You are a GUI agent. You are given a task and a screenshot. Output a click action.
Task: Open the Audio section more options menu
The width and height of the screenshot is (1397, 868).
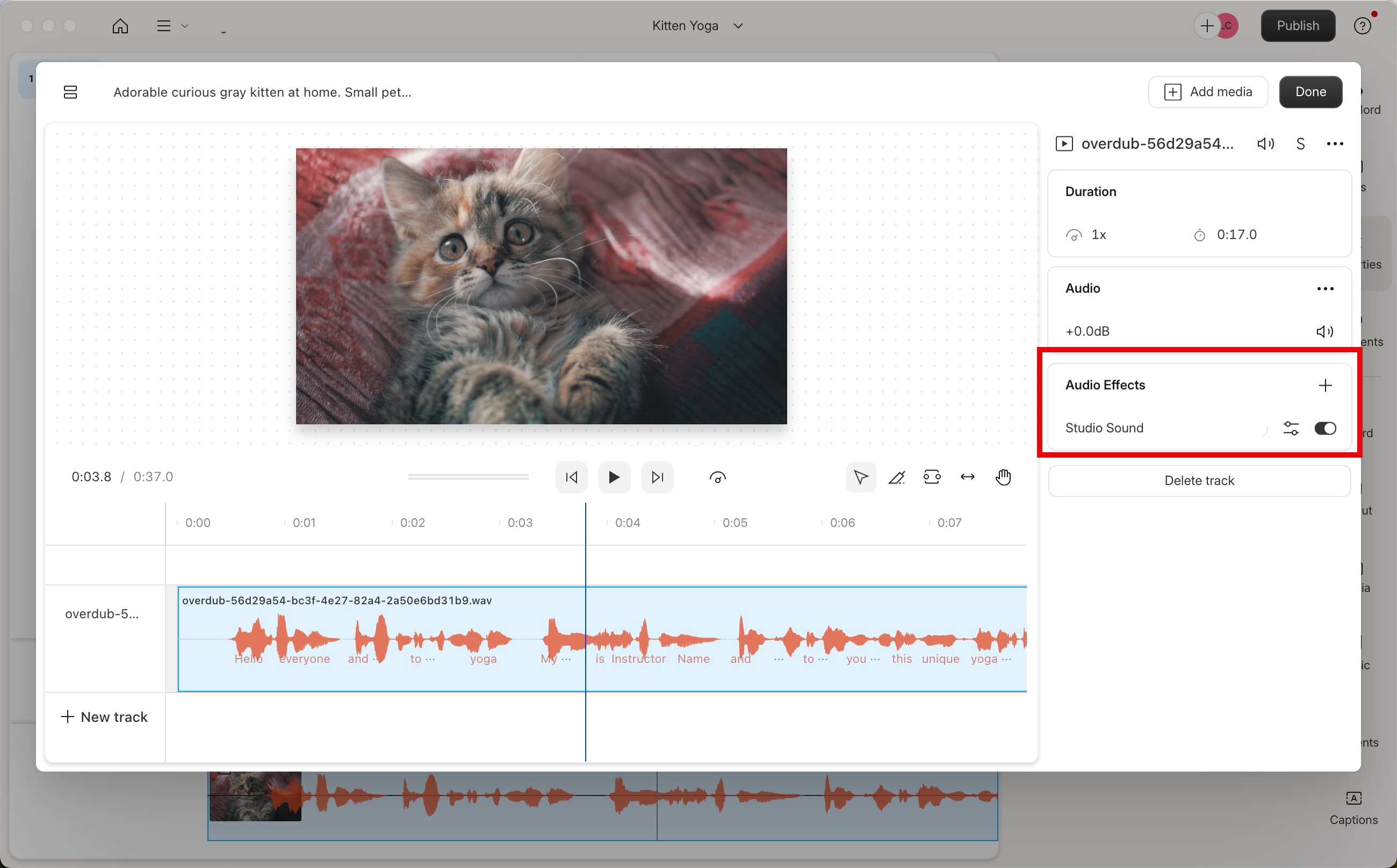point(1324,288)
